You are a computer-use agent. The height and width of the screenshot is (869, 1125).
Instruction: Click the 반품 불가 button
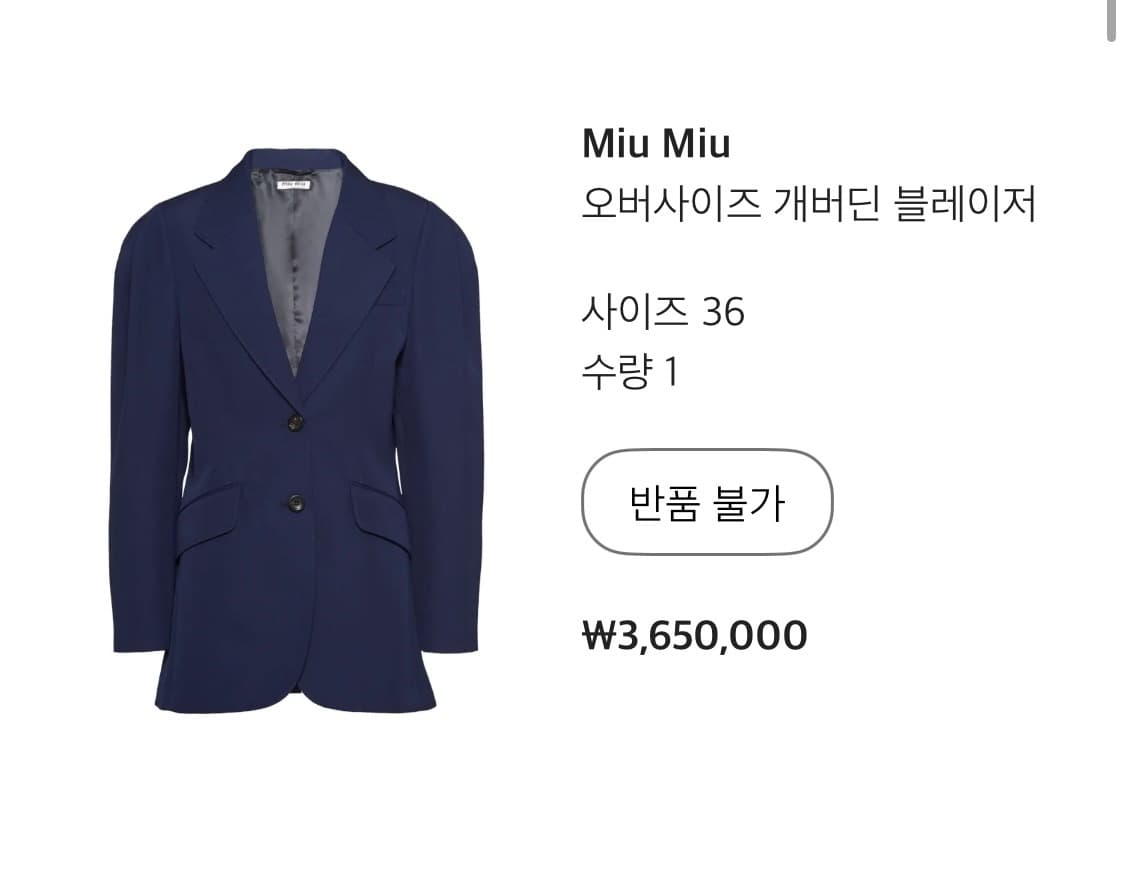(707, 502)
